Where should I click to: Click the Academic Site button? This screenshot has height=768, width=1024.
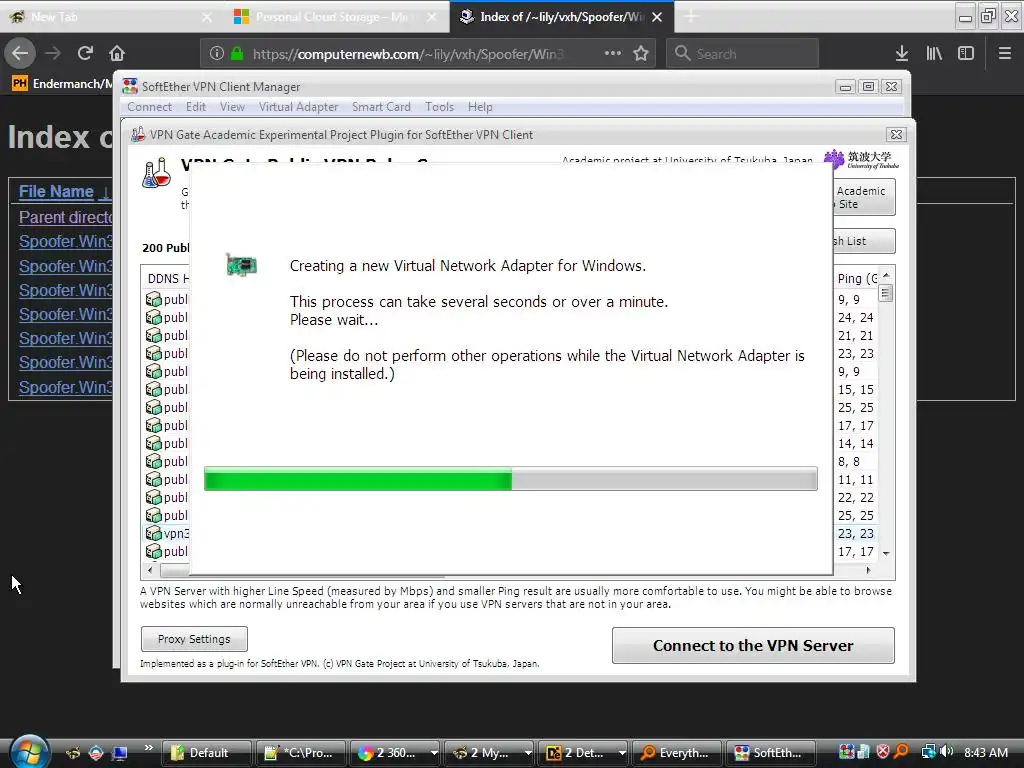tap(864, 197)
